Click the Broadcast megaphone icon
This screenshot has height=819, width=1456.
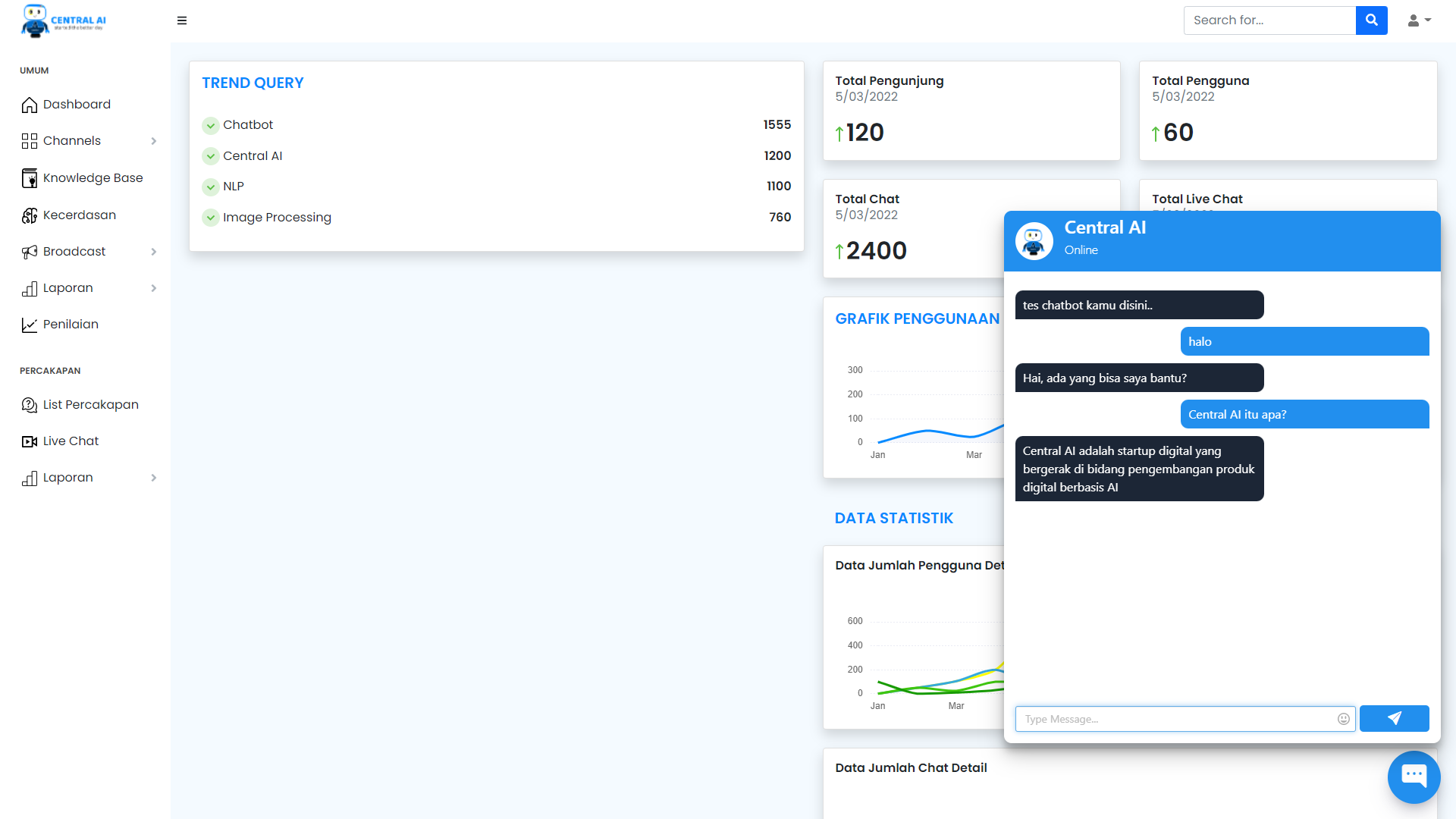pyautogui.click(x=30, y=252)
